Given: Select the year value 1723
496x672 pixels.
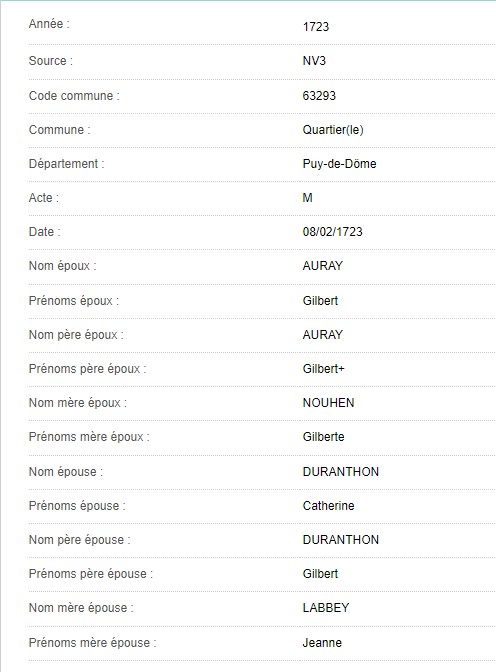Looking at the screenshot, I should pos(316,27).
